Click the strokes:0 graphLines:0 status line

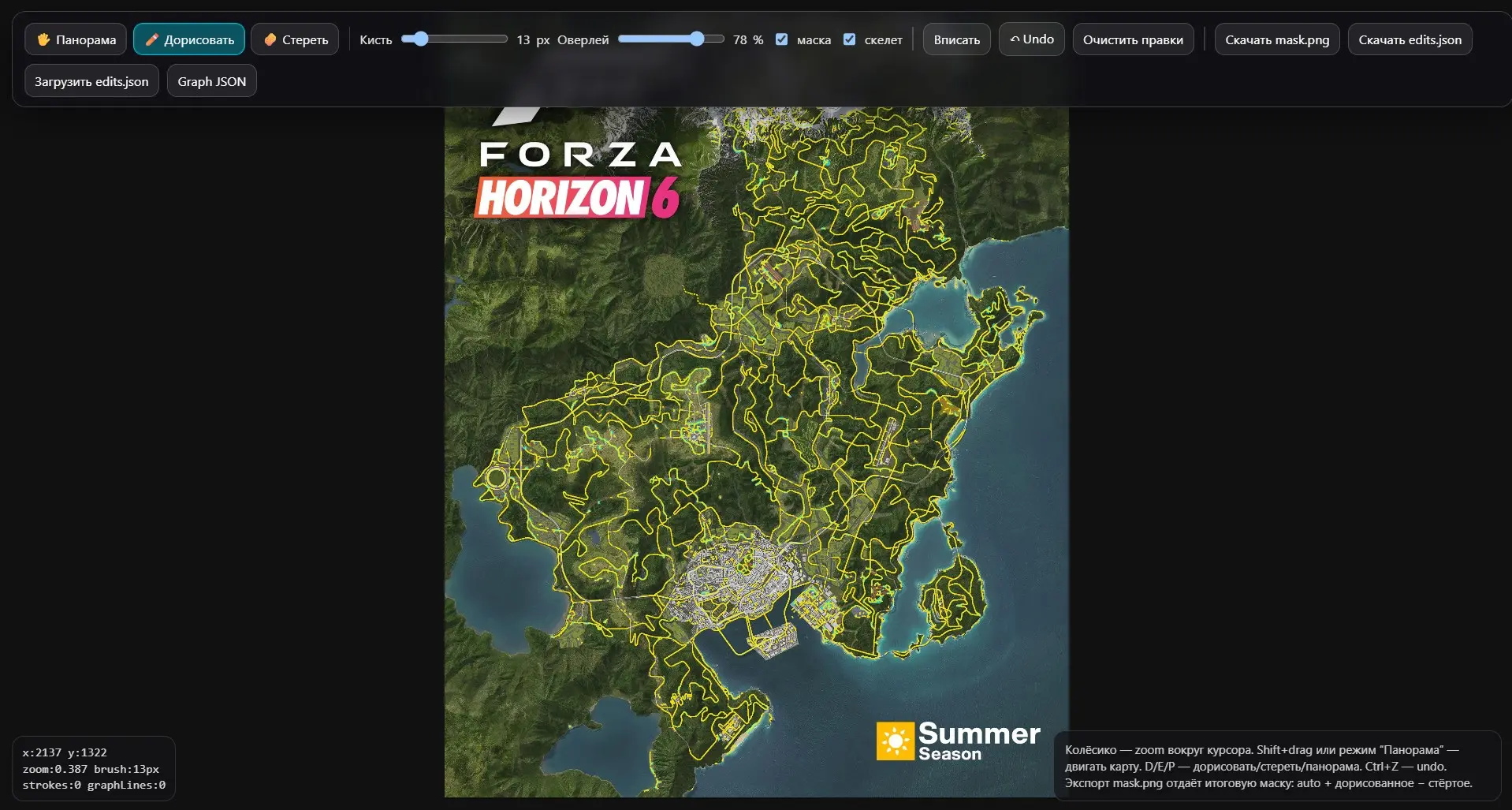tap(94, 785)
